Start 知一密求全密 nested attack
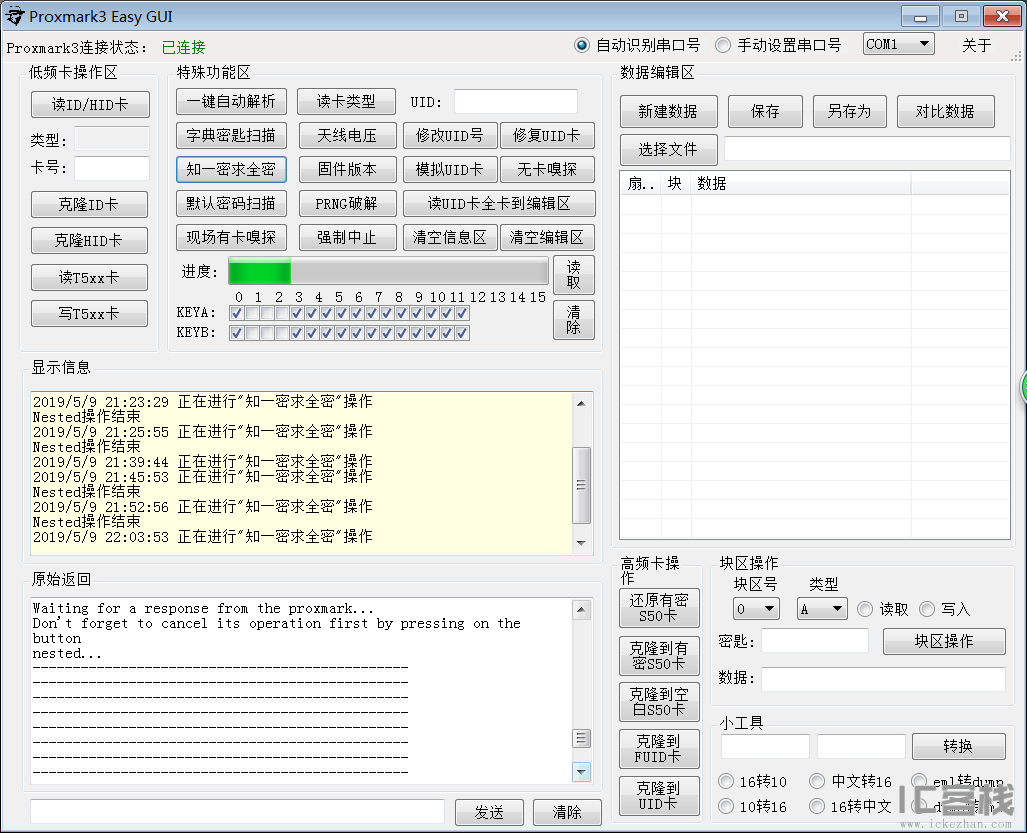1027x833 pixels. pos(231,170)
